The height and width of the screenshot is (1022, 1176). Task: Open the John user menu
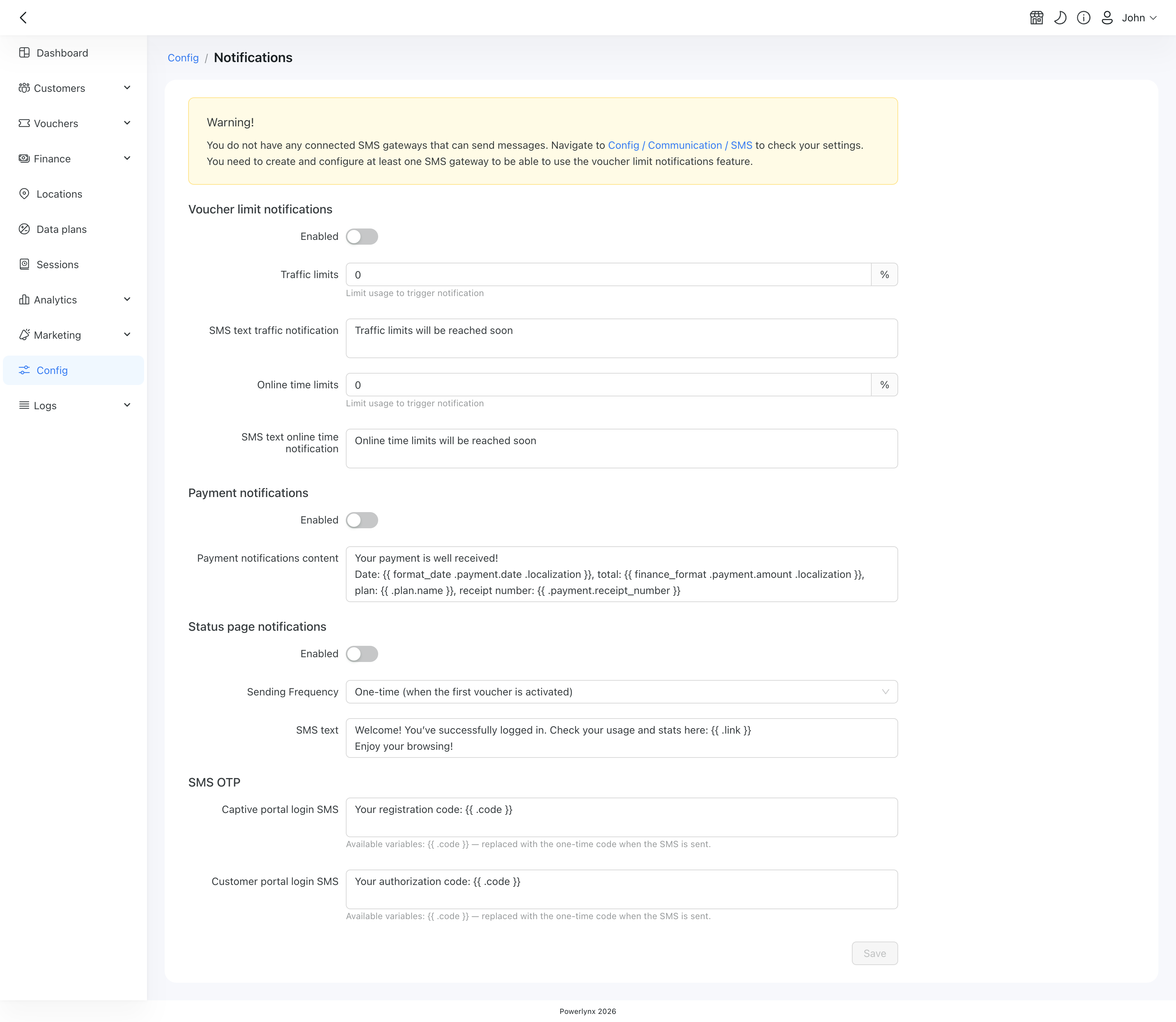[1139, 18]
